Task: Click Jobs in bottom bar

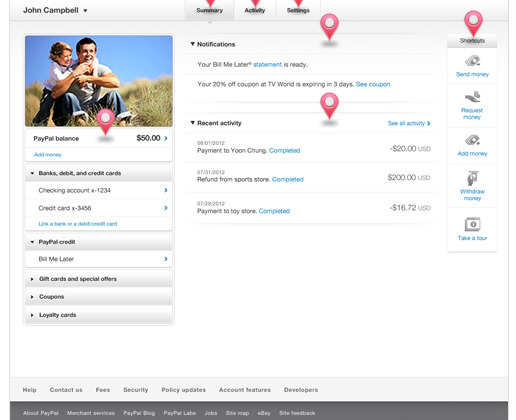Action: pyautogui.click(x=211, y=413)
